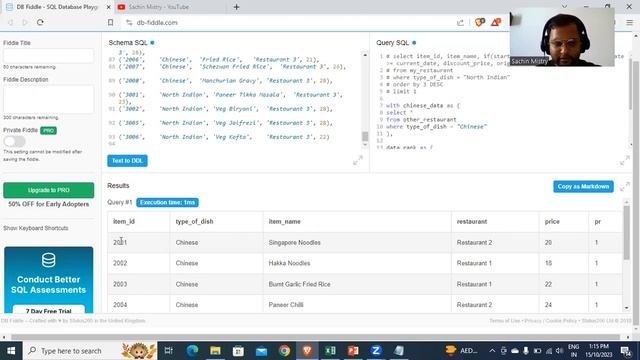This screenshot has width=640, height=360.
Task: Open Brave Rewards triangle icon
Action: click(x=496, y=22)
